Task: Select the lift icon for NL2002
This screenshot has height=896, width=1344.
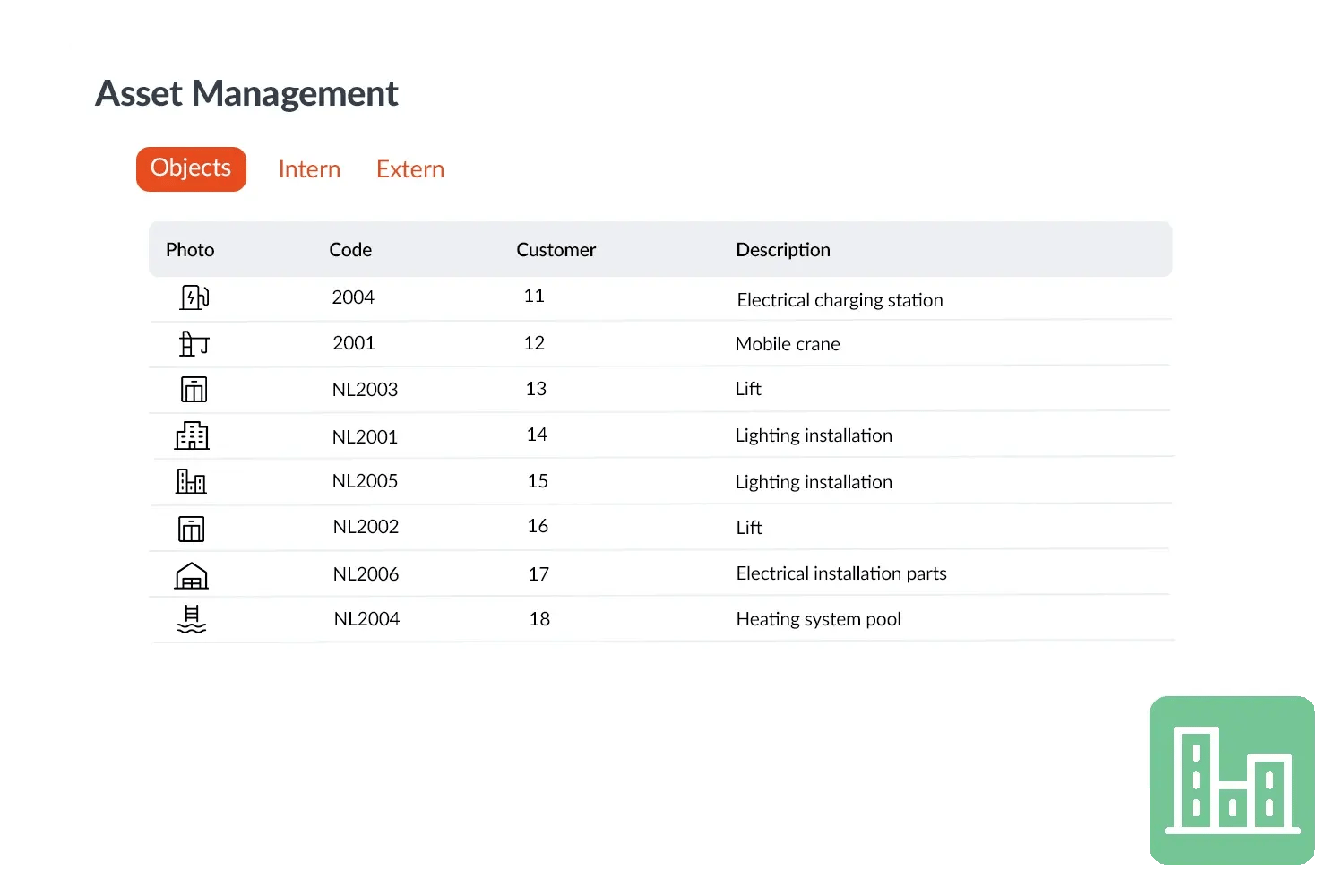Action: pyautogui.click(x=191, y=529)
